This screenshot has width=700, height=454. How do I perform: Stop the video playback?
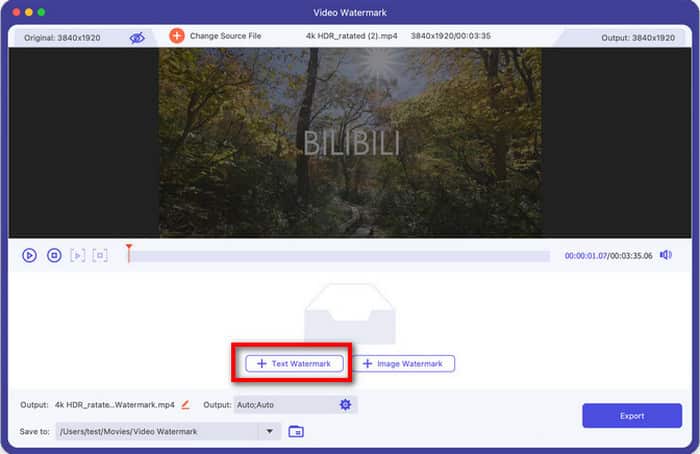(x=54, y=255)
